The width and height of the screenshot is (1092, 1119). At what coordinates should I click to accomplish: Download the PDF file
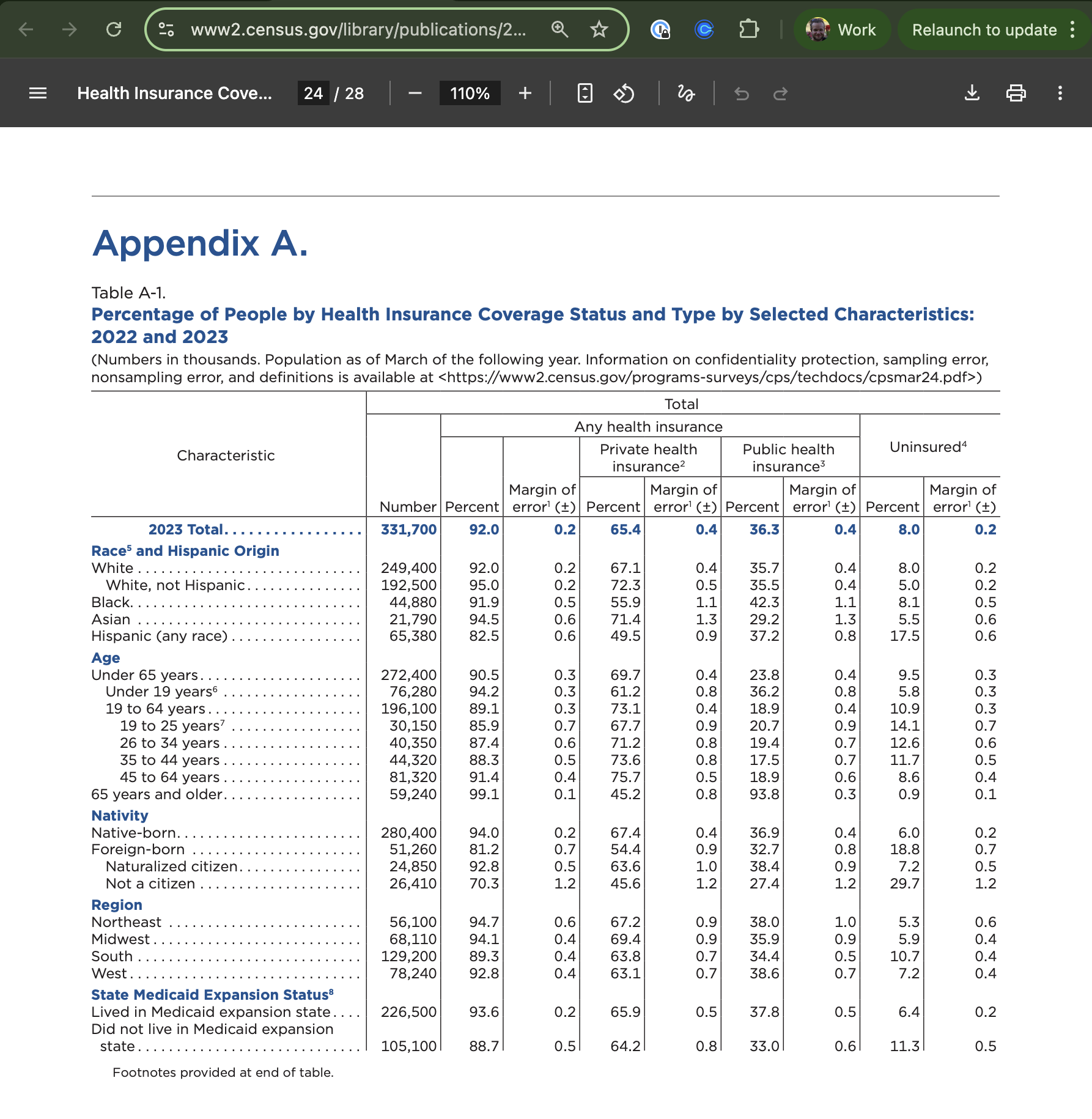tap(972, 93)
